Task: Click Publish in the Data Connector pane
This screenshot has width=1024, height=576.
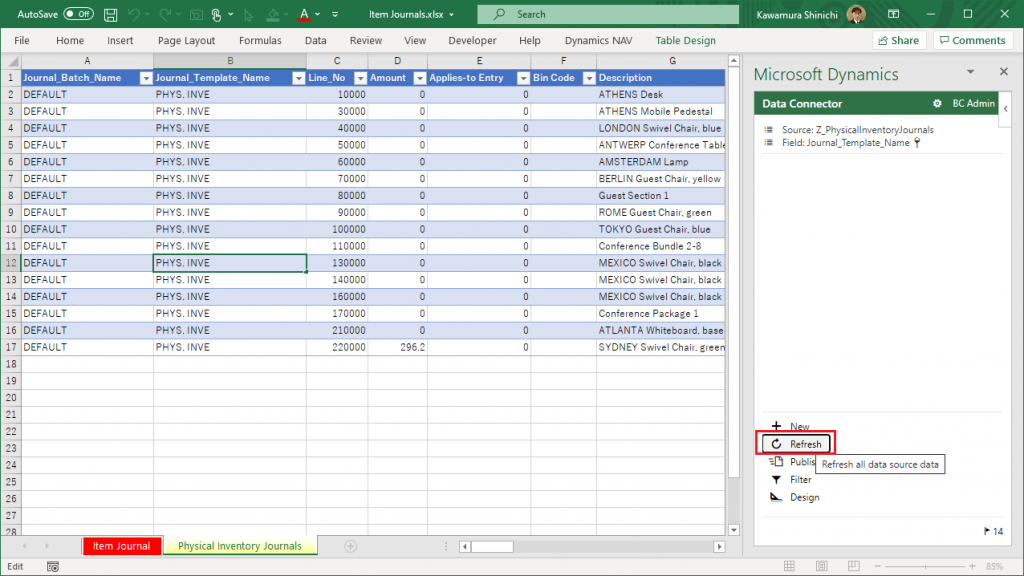Action: [x=792, y=462]
